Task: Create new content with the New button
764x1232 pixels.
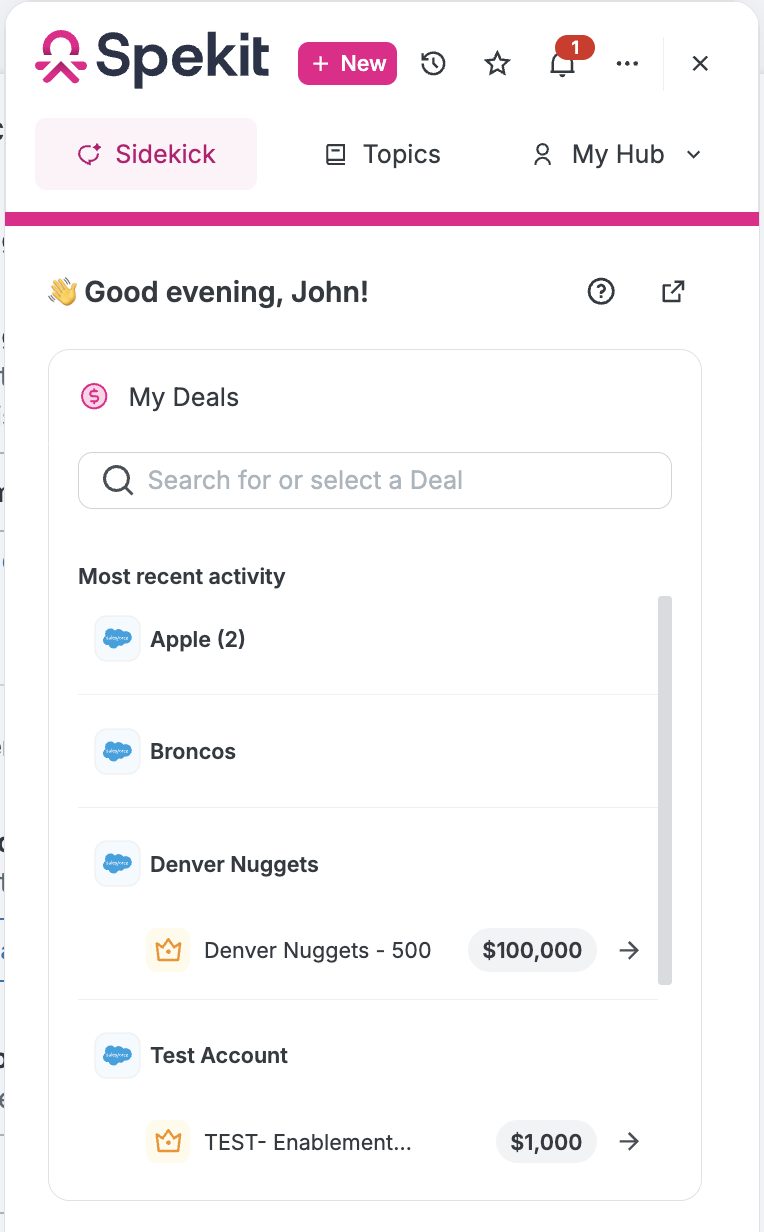Action: tap(348, 63)
